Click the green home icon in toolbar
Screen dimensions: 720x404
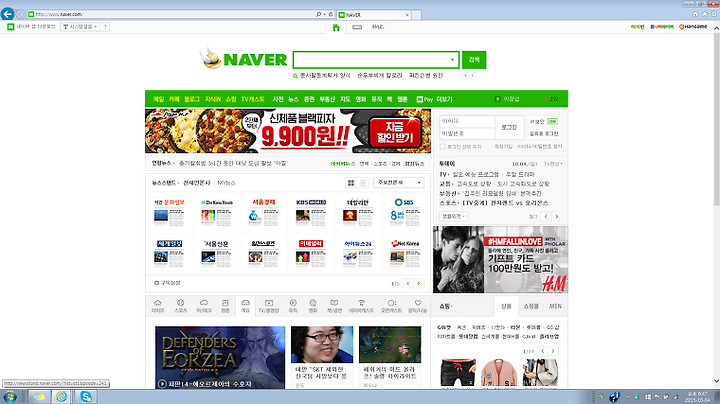336,28
